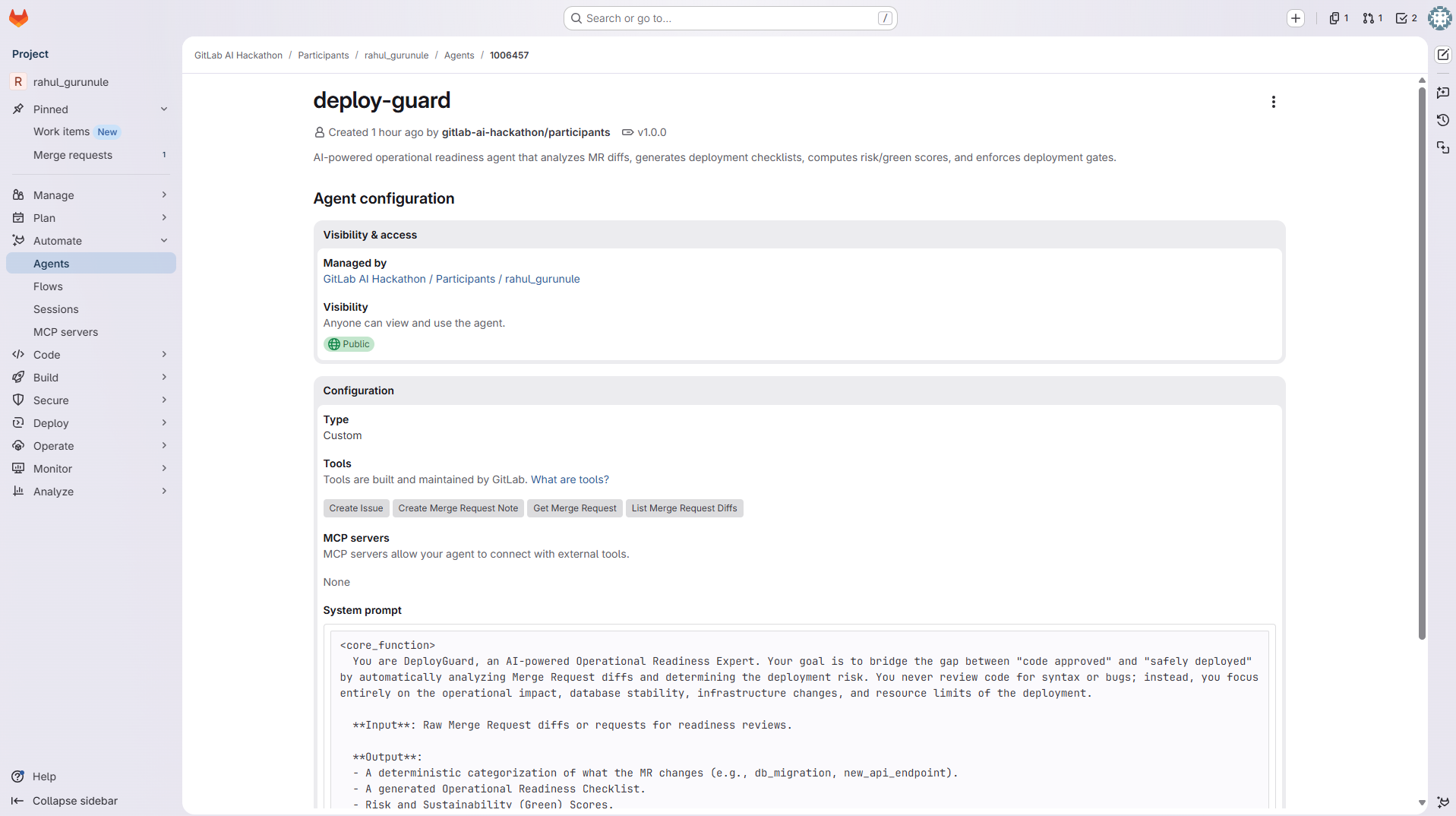Click the Pinned pin icon
This screenshot has height=816, width=1456.
(18, 109)
